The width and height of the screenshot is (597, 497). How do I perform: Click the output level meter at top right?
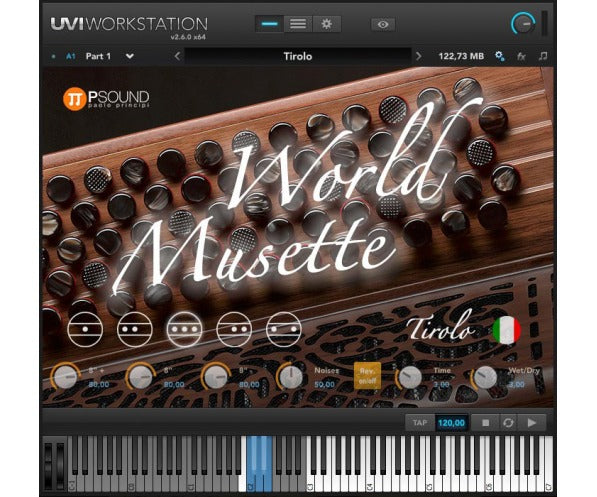(545, 24)
